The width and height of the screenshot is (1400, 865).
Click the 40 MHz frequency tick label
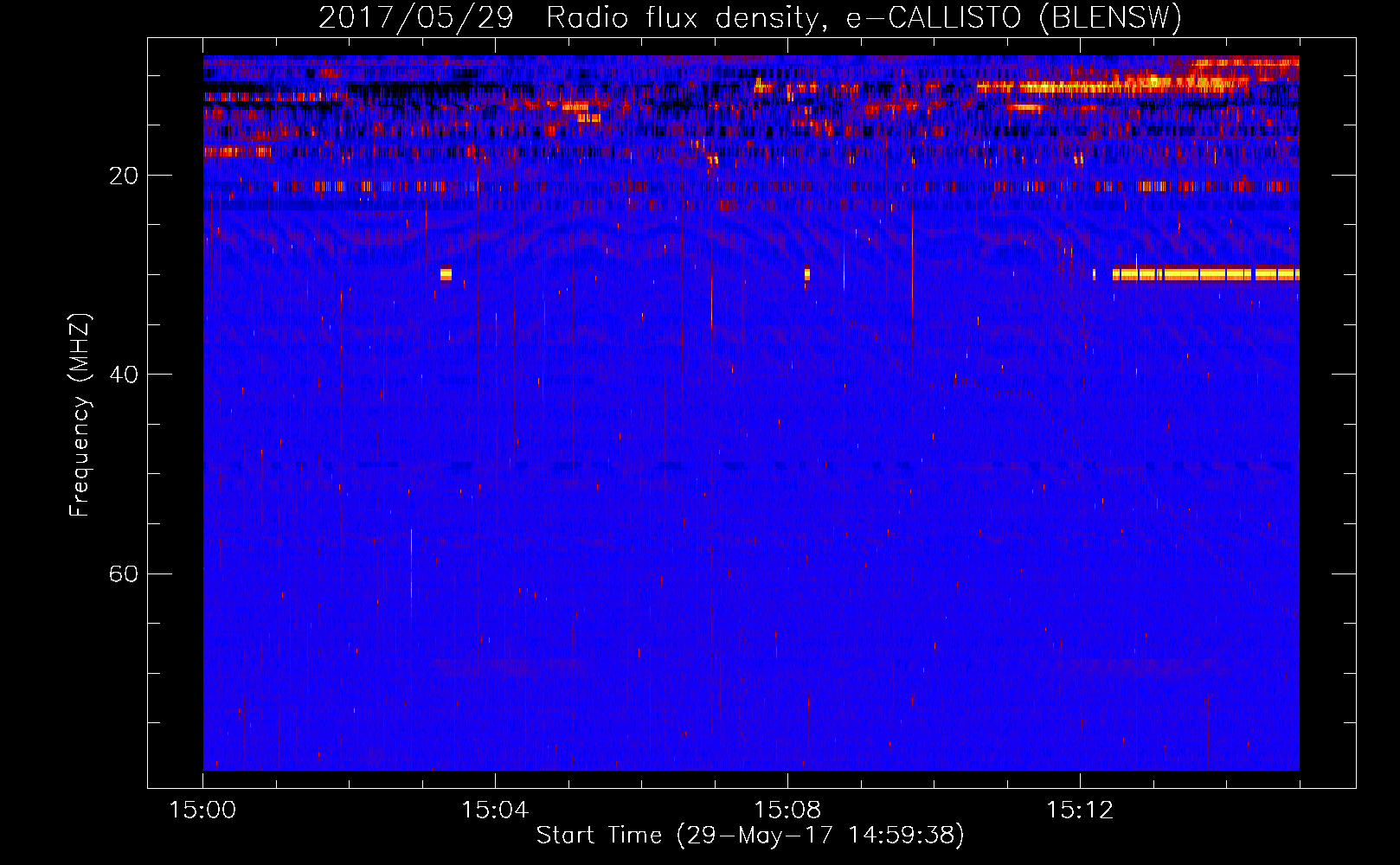pyautogui.click(x=124, y=375)
